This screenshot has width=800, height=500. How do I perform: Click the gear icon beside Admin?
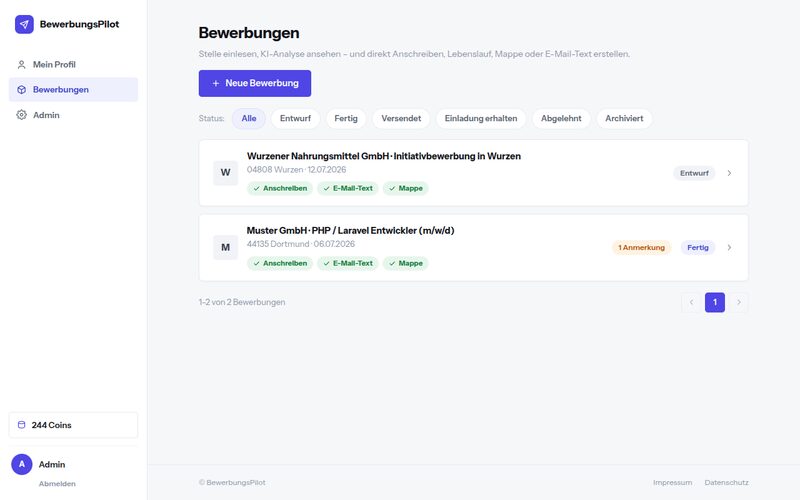21,115
